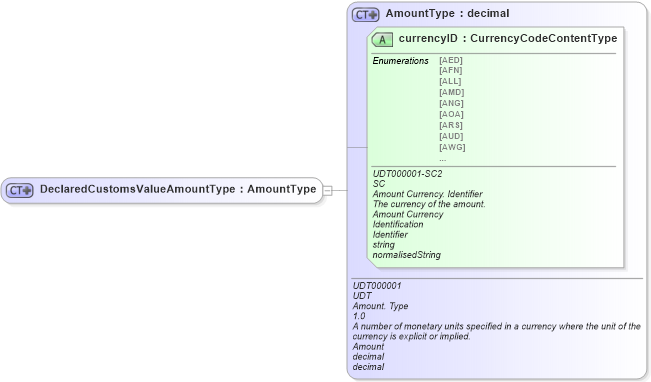Screen dimensions: 651x382
Task: Select enumeration value [ANG]
Action: (x=452, y=103)
